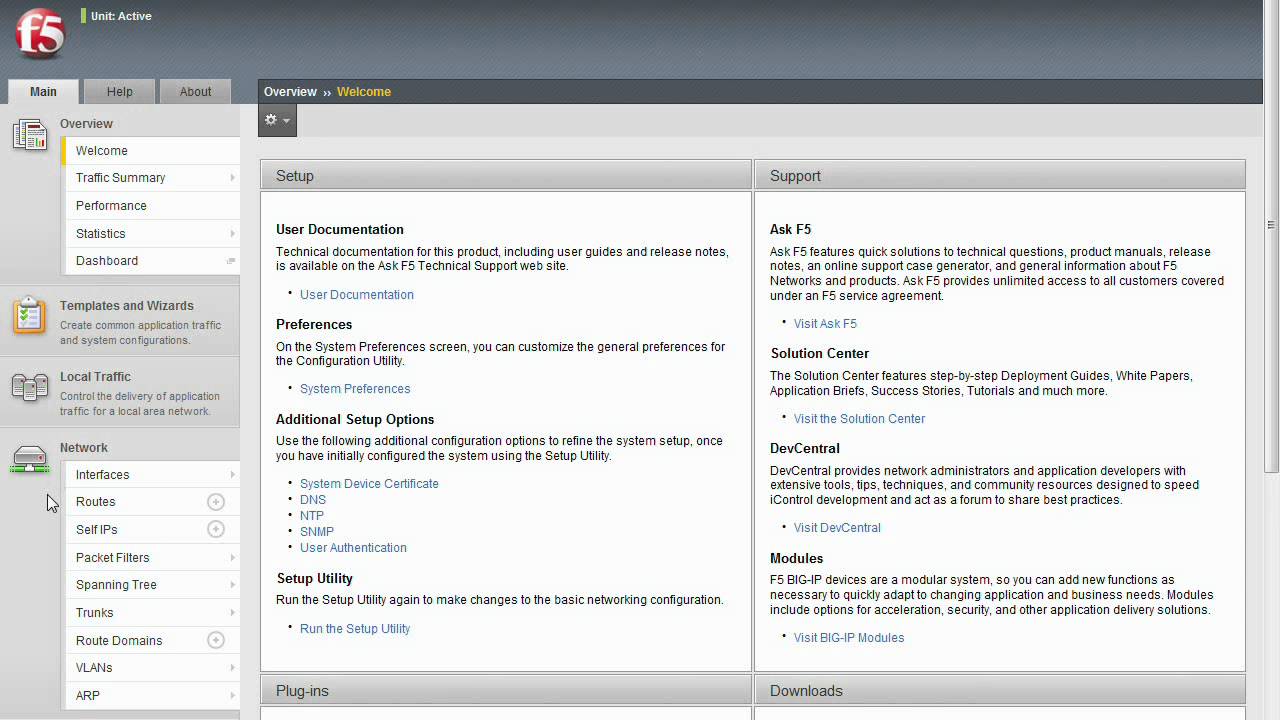Open the Local Traffic section heading
Image resolution: width=1280 pixels, height=720 pixels.
tap(95, 377)
